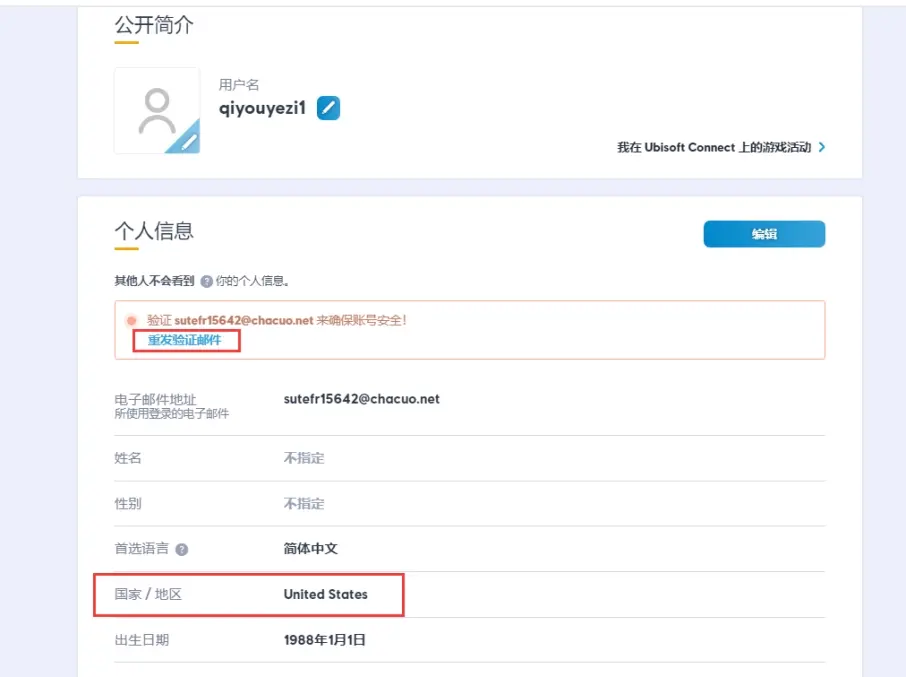Click the orange warning dot in verification banner
The image size is (906, 677).
coord(131,321)
